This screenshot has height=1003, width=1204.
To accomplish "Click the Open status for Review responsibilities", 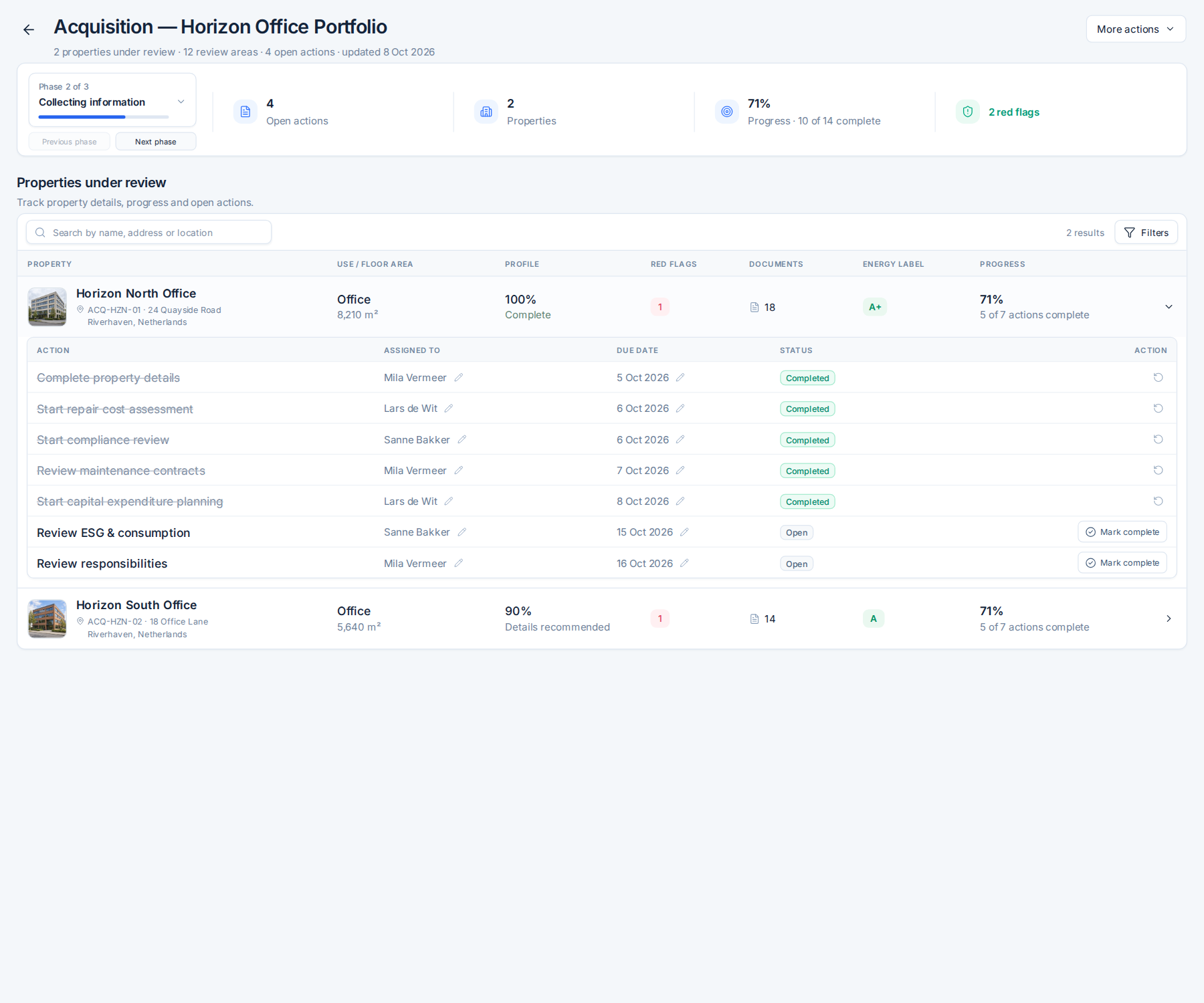I will [x=797, y=564].
